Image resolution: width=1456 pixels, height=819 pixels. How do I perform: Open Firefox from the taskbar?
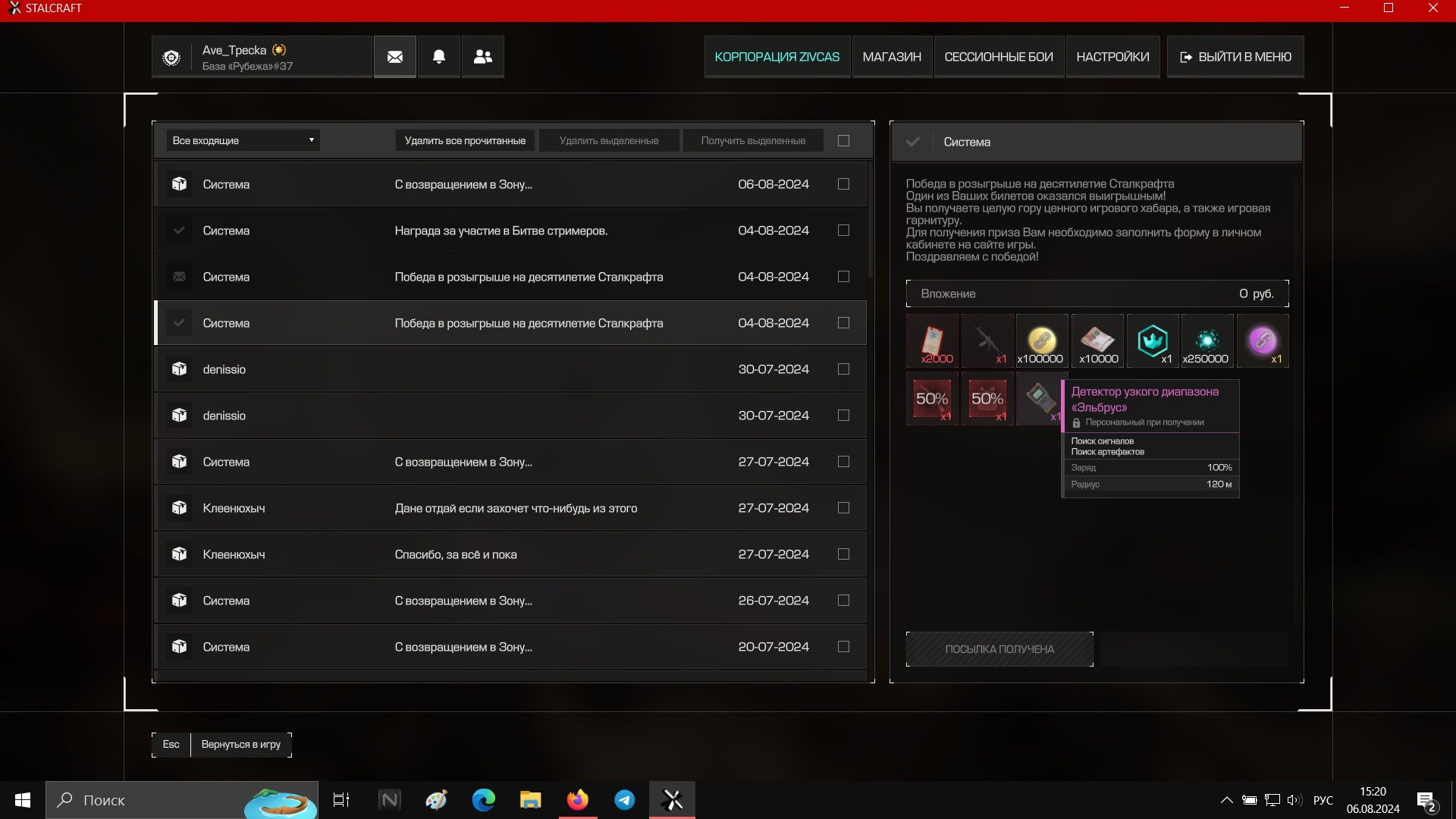point(578,800)
